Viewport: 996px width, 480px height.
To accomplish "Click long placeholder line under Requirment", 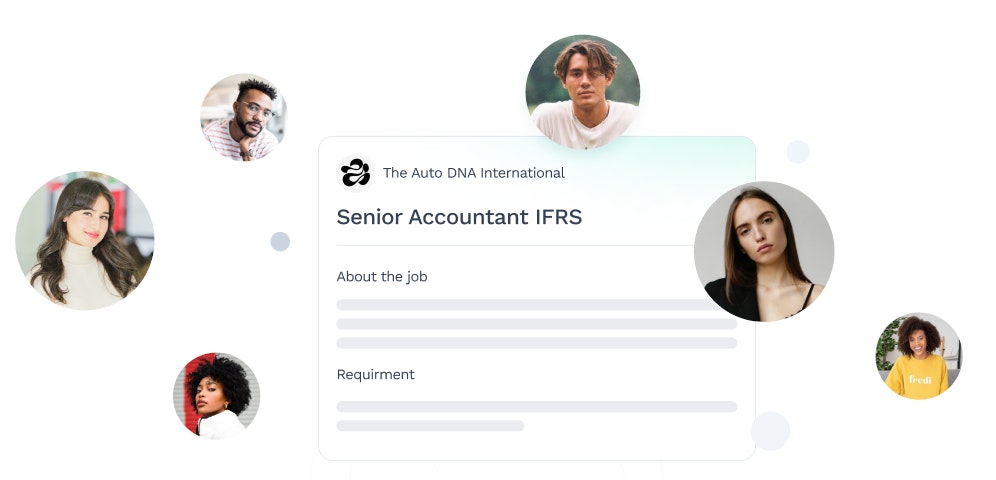I will (x=537, y=406).
